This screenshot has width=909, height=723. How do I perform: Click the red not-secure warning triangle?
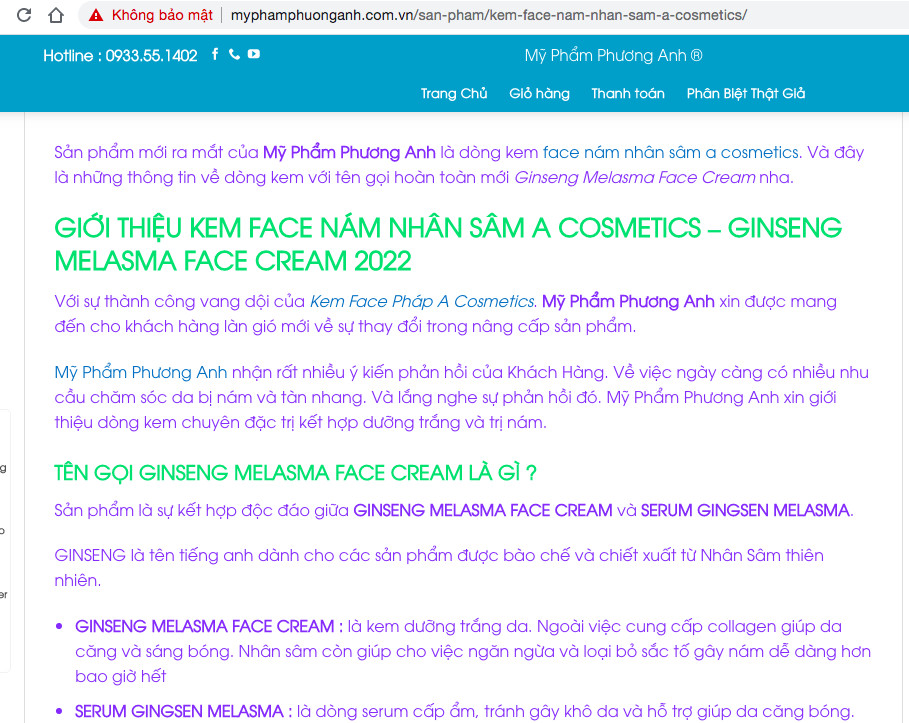tap(96, 15)
